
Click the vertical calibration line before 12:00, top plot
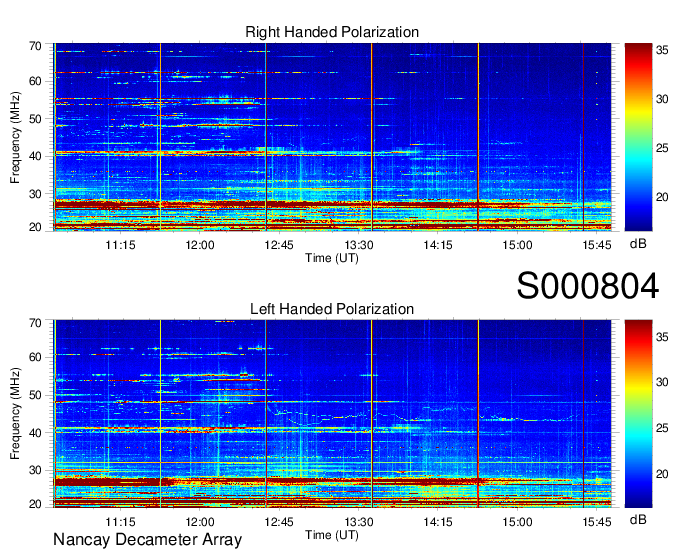160,137
